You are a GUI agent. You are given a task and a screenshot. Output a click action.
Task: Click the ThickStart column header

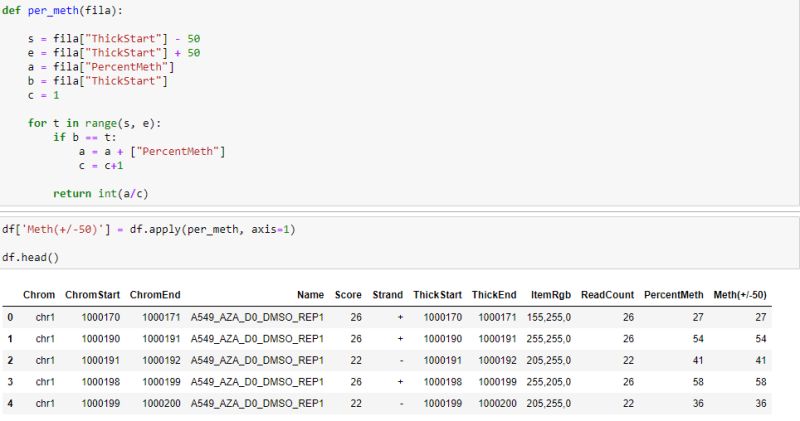click(437, 294)
